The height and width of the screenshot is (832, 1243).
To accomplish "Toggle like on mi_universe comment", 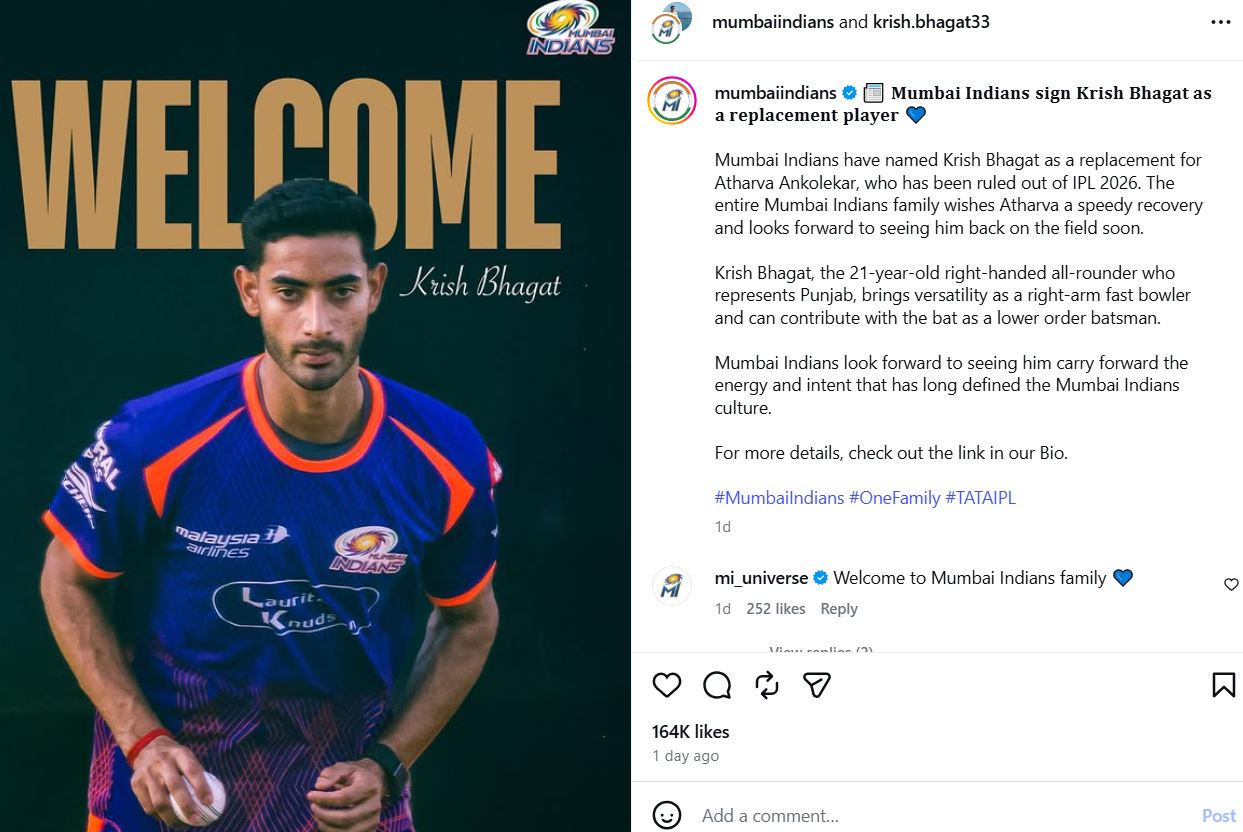I will 1231,584.
